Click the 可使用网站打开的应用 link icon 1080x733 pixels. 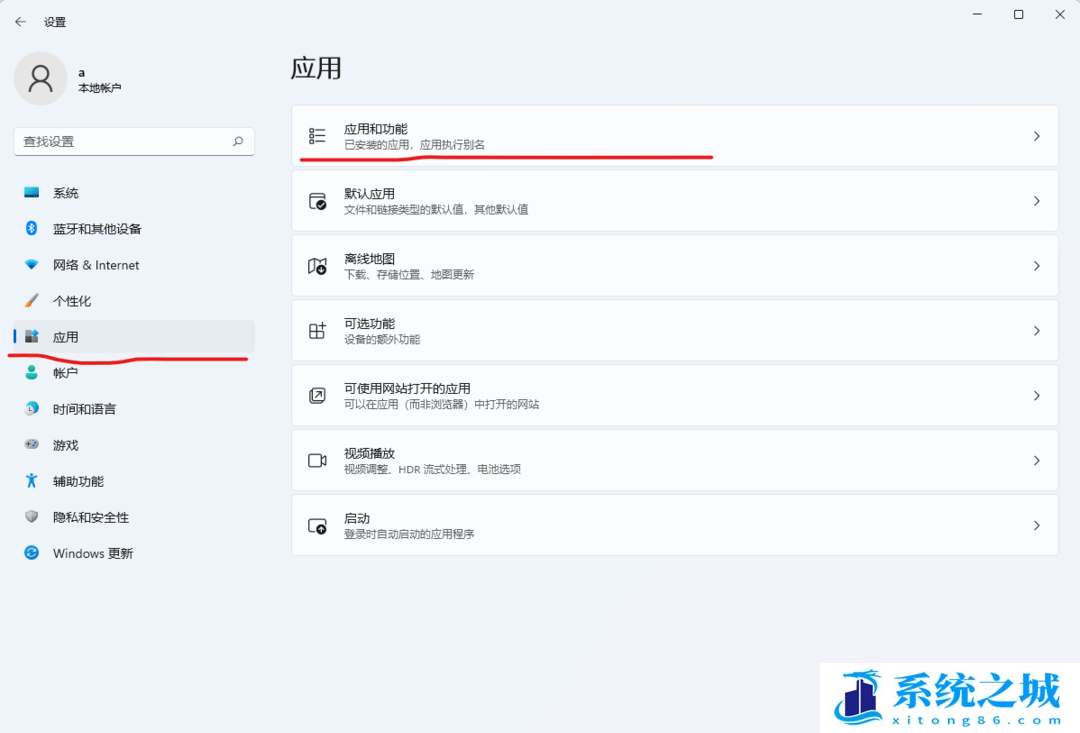317,395
